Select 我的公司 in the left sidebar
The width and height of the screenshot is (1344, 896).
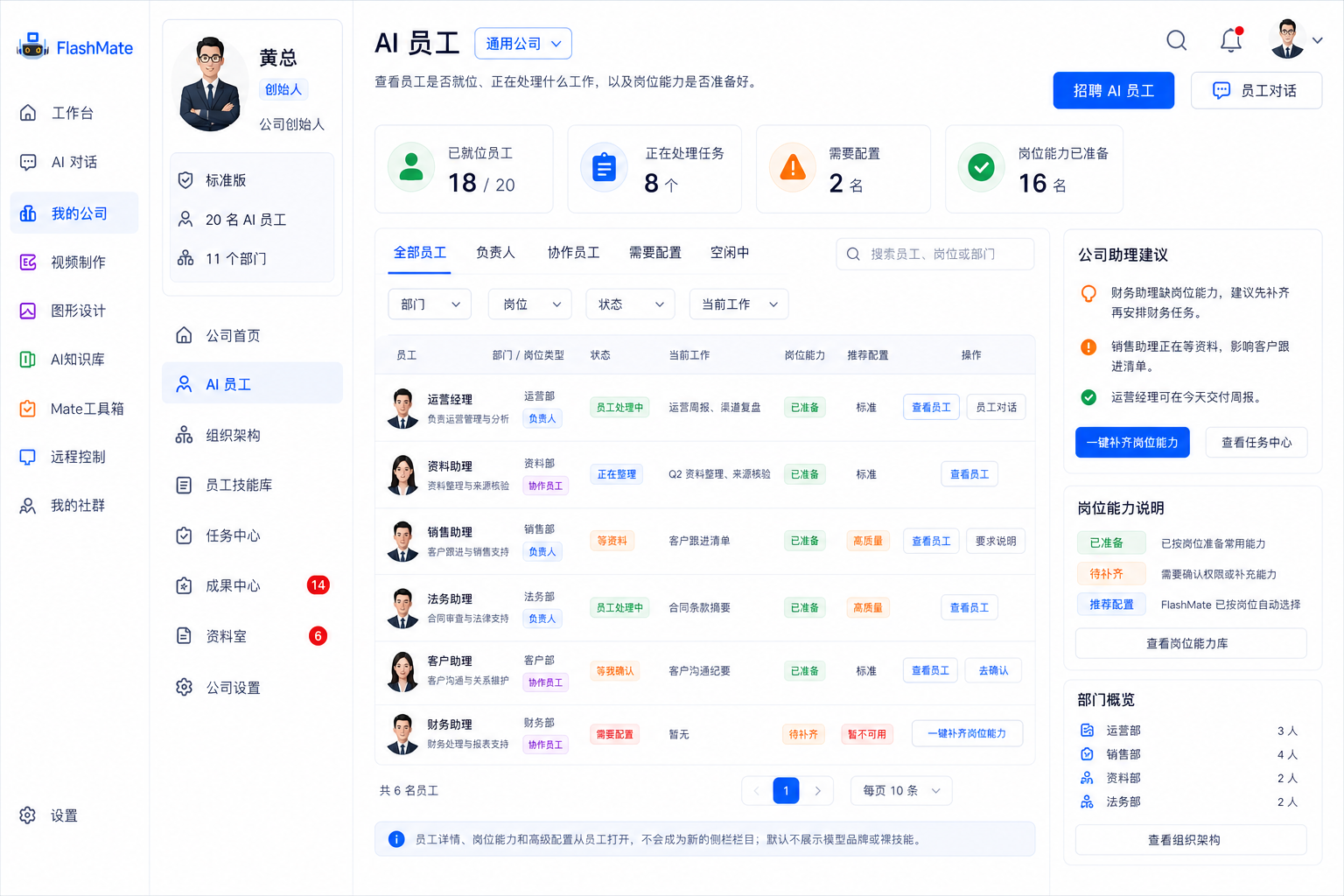point(73,213)
